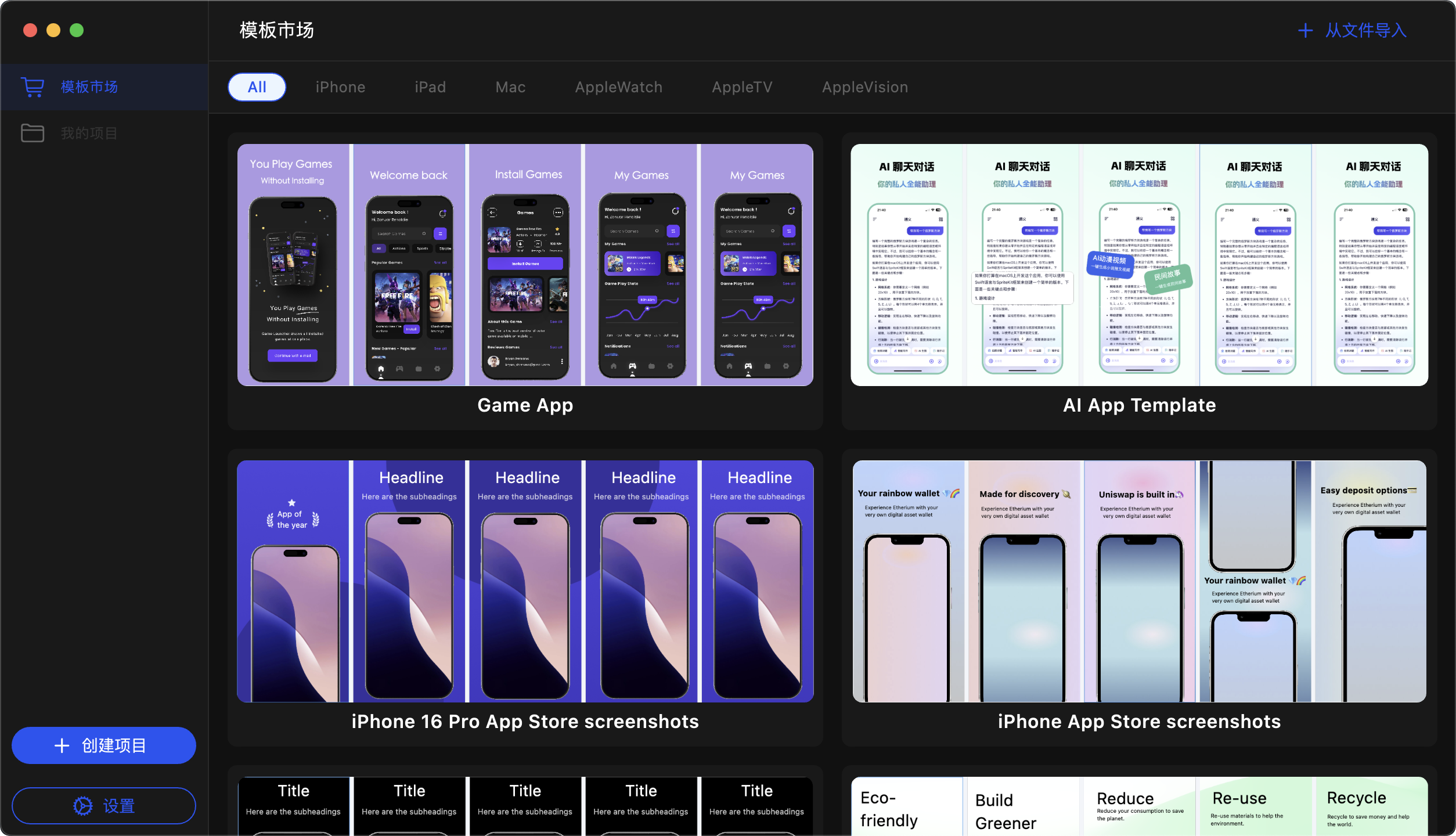Open the Game App template thumbnail
This screenshot has width=1456, height=836.
pos(525,265)
